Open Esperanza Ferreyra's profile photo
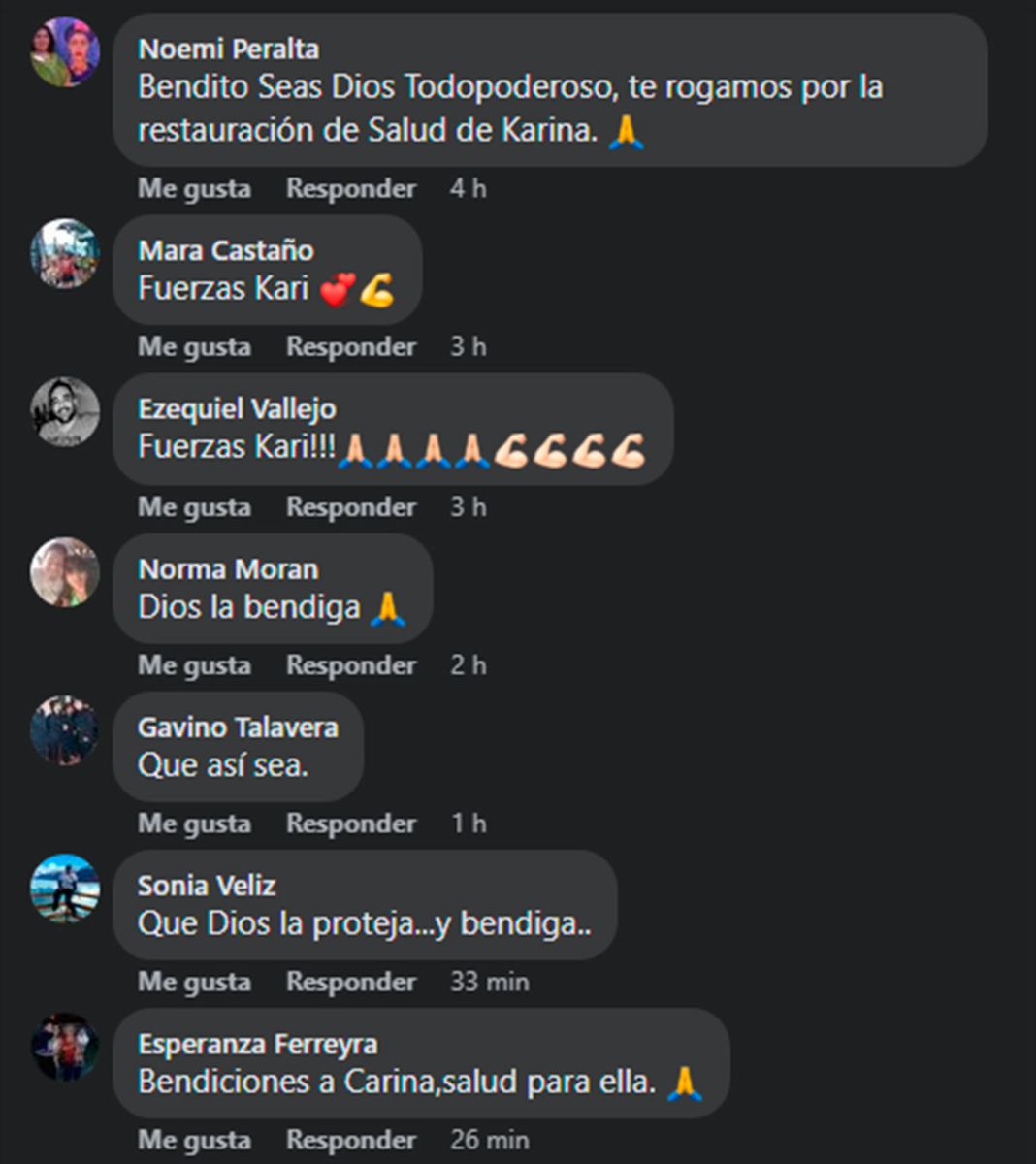The height and width of the screenshot is (1164, 1036). 65,1048
